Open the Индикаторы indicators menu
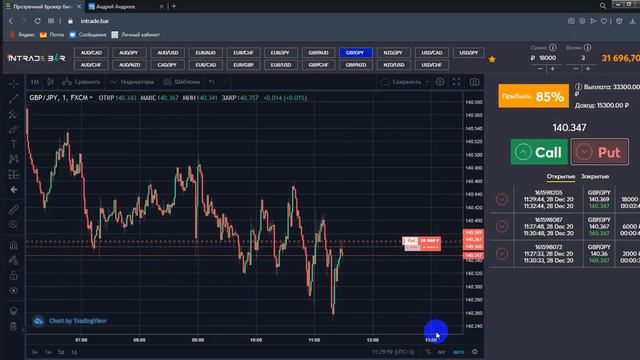The width and height of the screenshot is (640, 360). pyautogui.click(x=132, y=82)
